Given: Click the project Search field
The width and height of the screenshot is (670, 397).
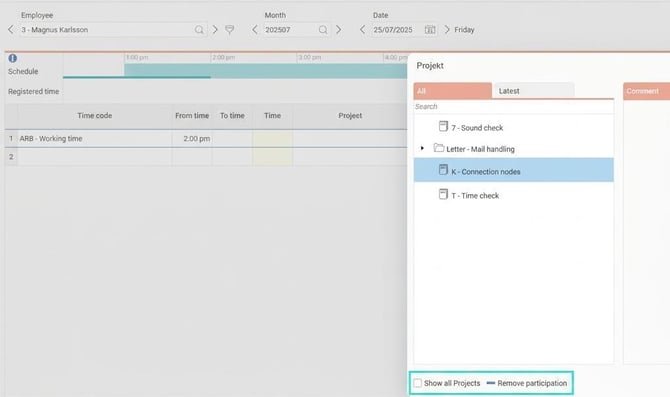Looking at the screenshot, I should click(x=514, y=106).
